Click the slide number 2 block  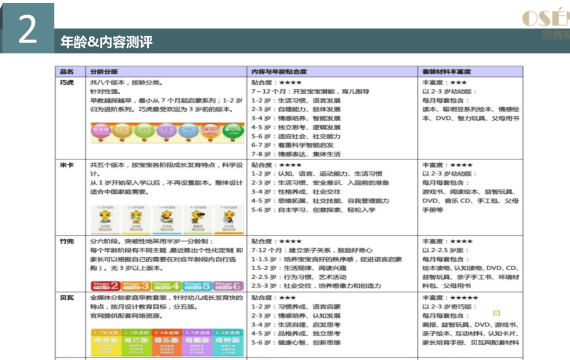(x=28, y=28)
